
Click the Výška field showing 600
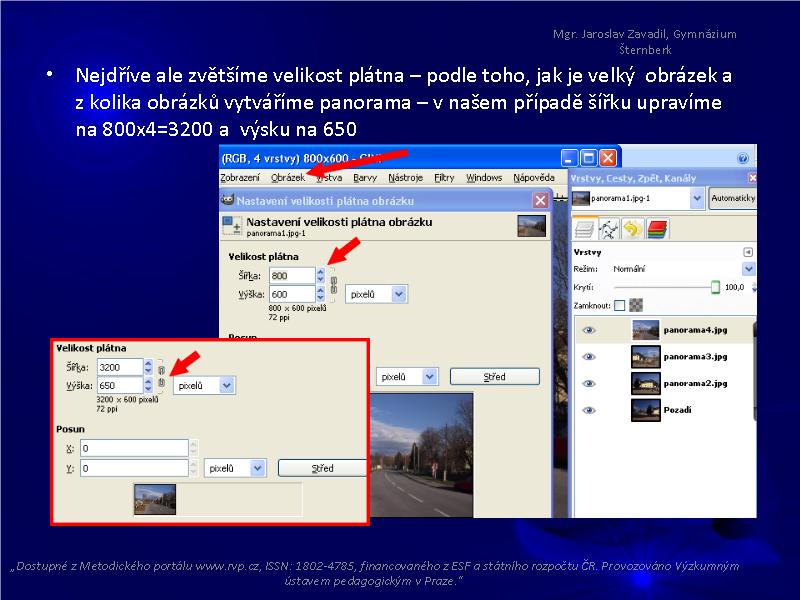click(x=292, y=294)
